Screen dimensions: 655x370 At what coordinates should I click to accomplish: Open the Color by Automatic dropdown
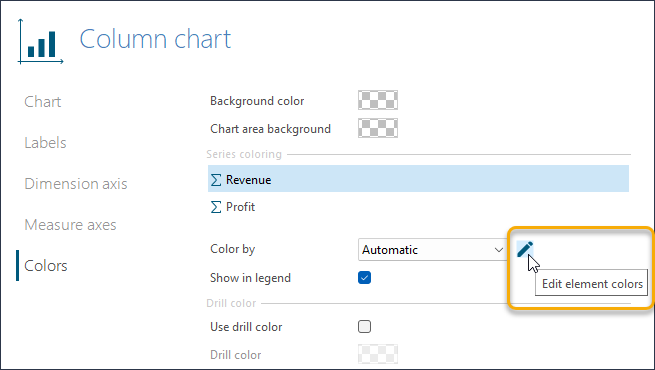[432, 250]
